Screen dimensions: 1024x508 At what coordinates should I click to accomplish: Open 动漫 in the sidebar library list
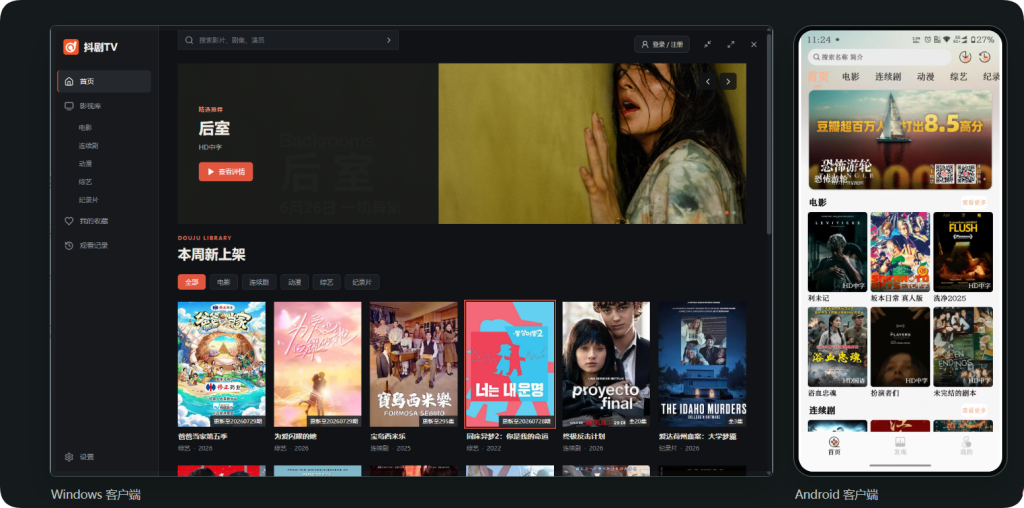pos(86,164)
